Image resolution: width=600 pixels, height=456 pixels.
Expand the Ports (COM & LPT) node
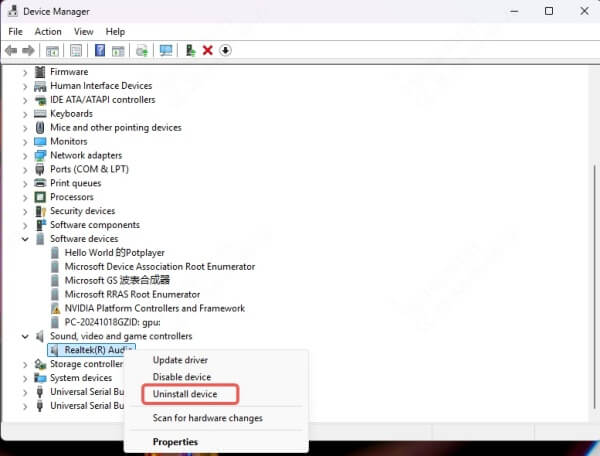tap(25, 170)
